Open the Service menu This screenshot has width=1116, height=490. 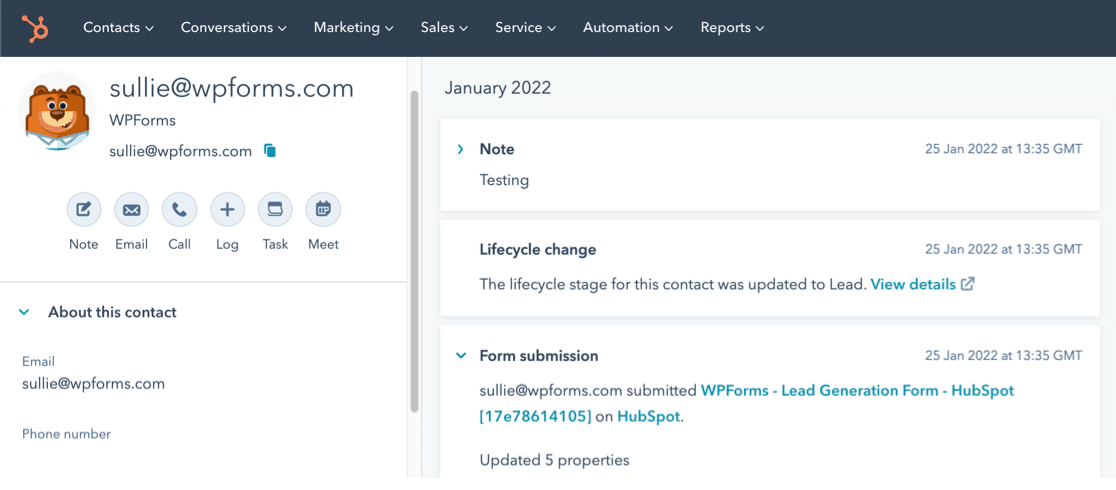(x=525, y=28)
